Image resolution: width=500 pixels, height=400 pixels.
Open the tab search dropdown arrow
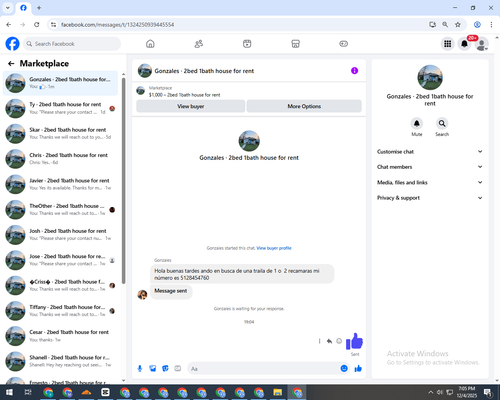tap(8, 8)
